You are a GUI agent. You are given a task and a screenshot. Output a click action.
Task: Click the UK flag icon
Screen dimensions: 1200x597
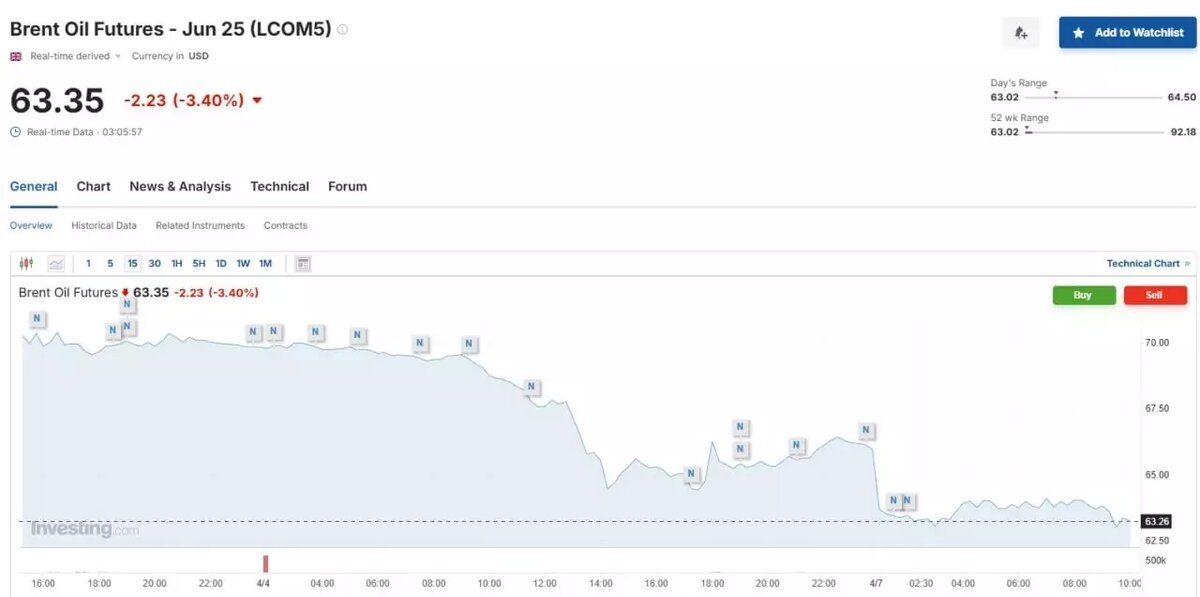tap(16, 57)
